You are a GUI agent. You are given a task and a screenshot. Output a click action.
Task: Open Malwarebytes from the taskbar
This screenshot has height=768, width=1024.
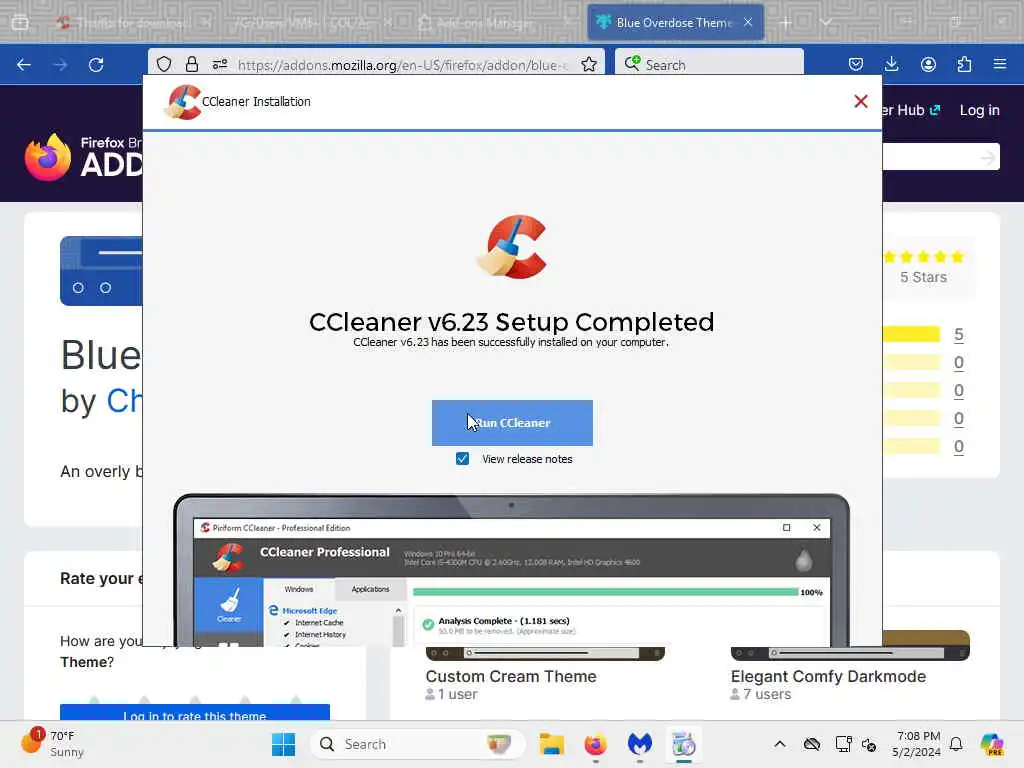click(x=639, y=744)
